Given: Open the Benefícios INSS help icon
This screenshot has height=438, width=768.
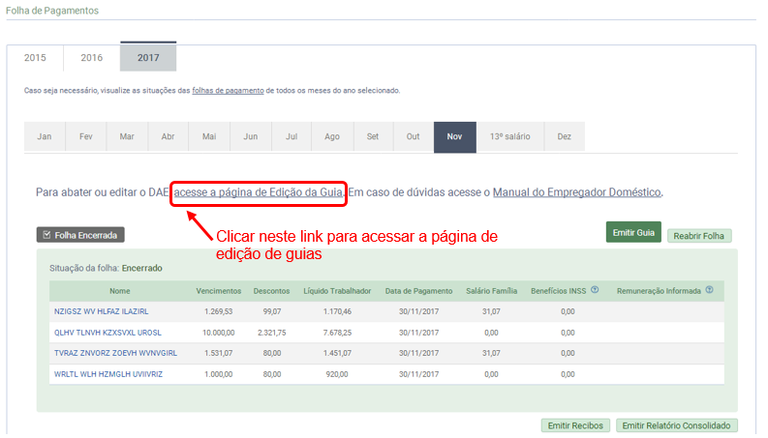Looking at the screenshot, I should [595, 290].
